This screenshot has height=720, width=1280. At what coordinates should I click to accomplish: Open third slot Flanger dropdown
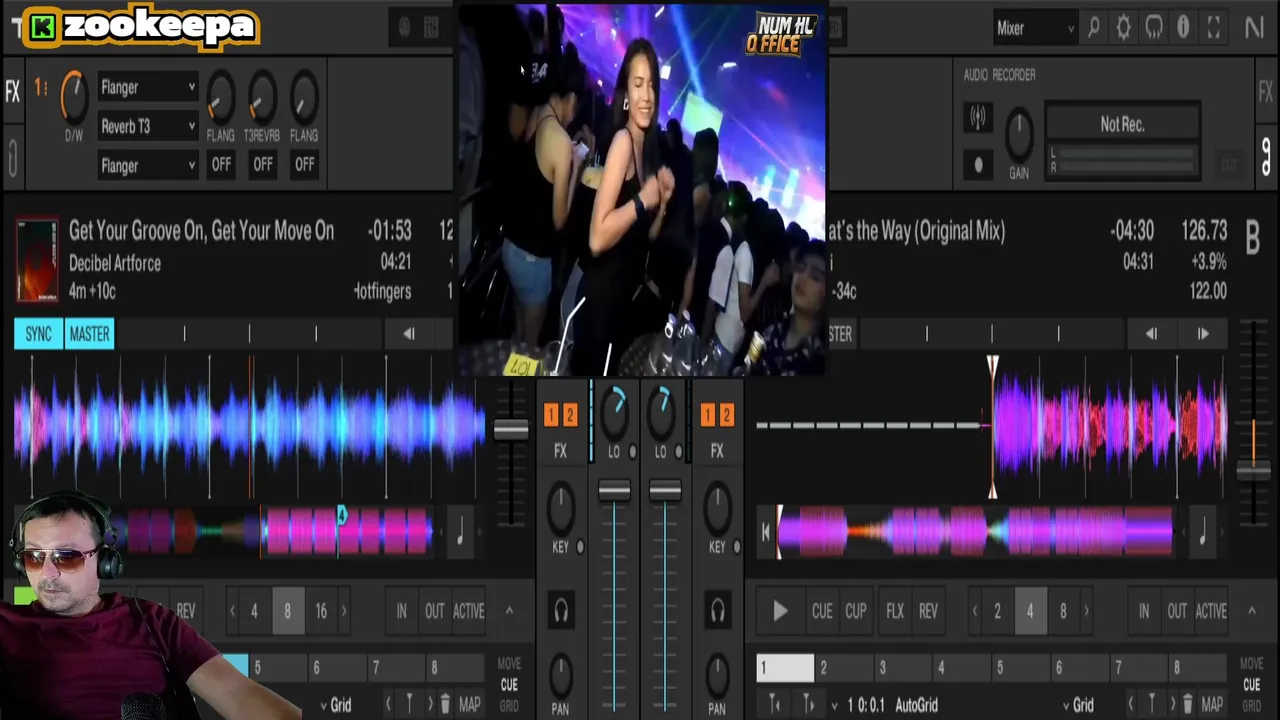(x=147, y=165)
